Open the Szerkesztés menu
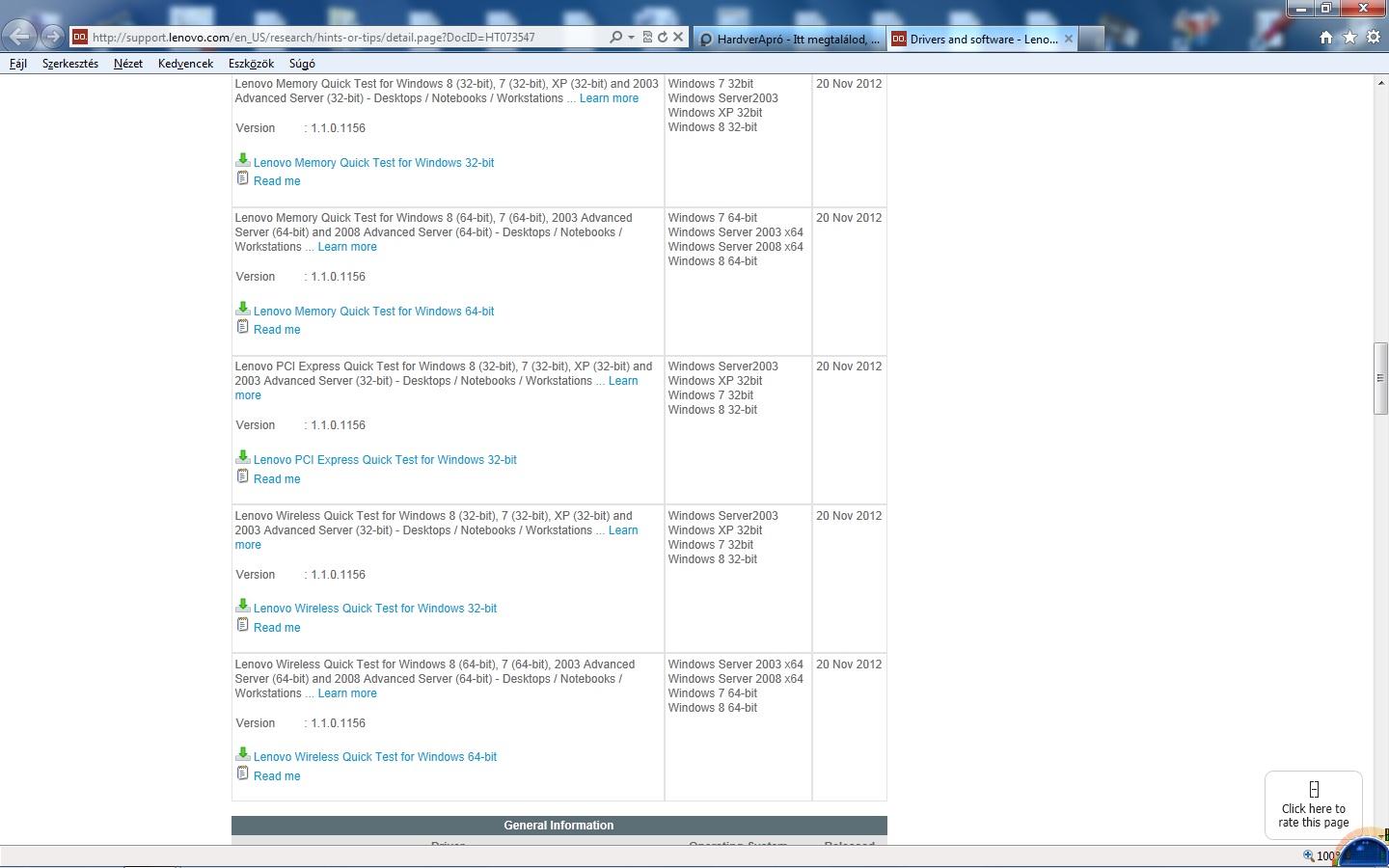 point(70,64)
